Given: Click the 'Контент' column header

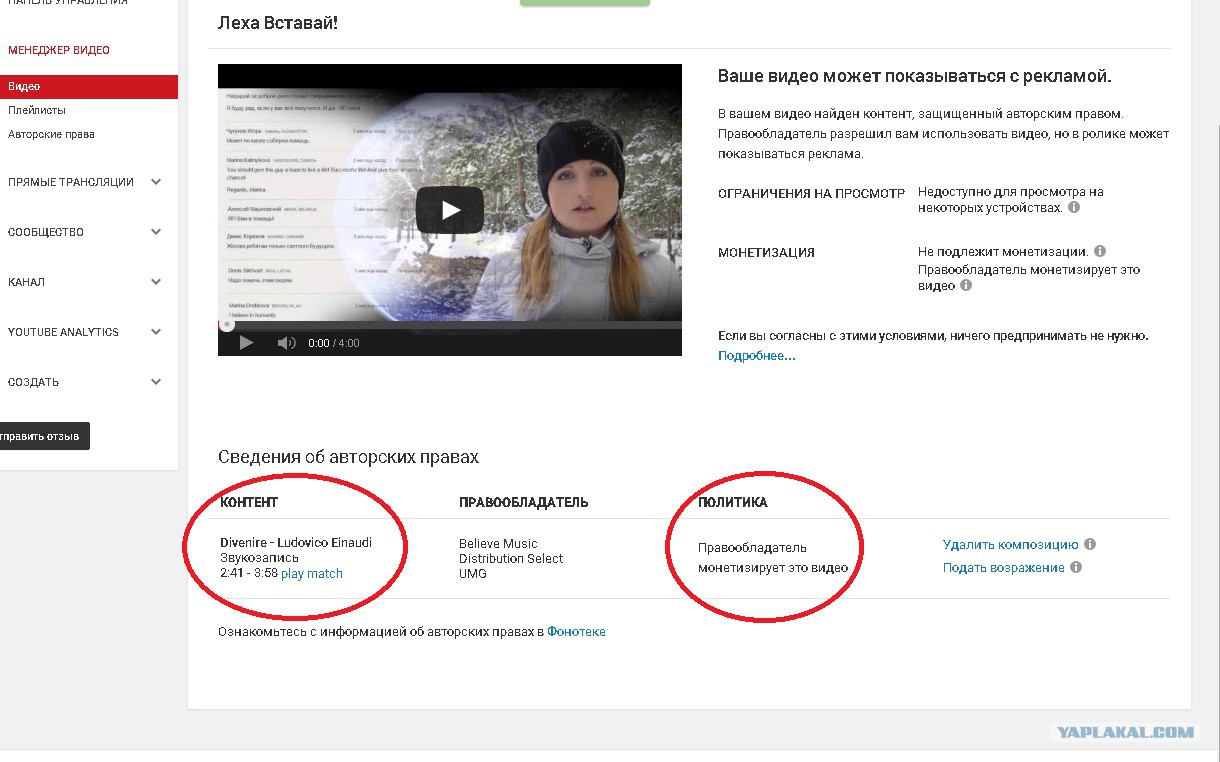Looking at the screenshot, I should tap(249, 502).
